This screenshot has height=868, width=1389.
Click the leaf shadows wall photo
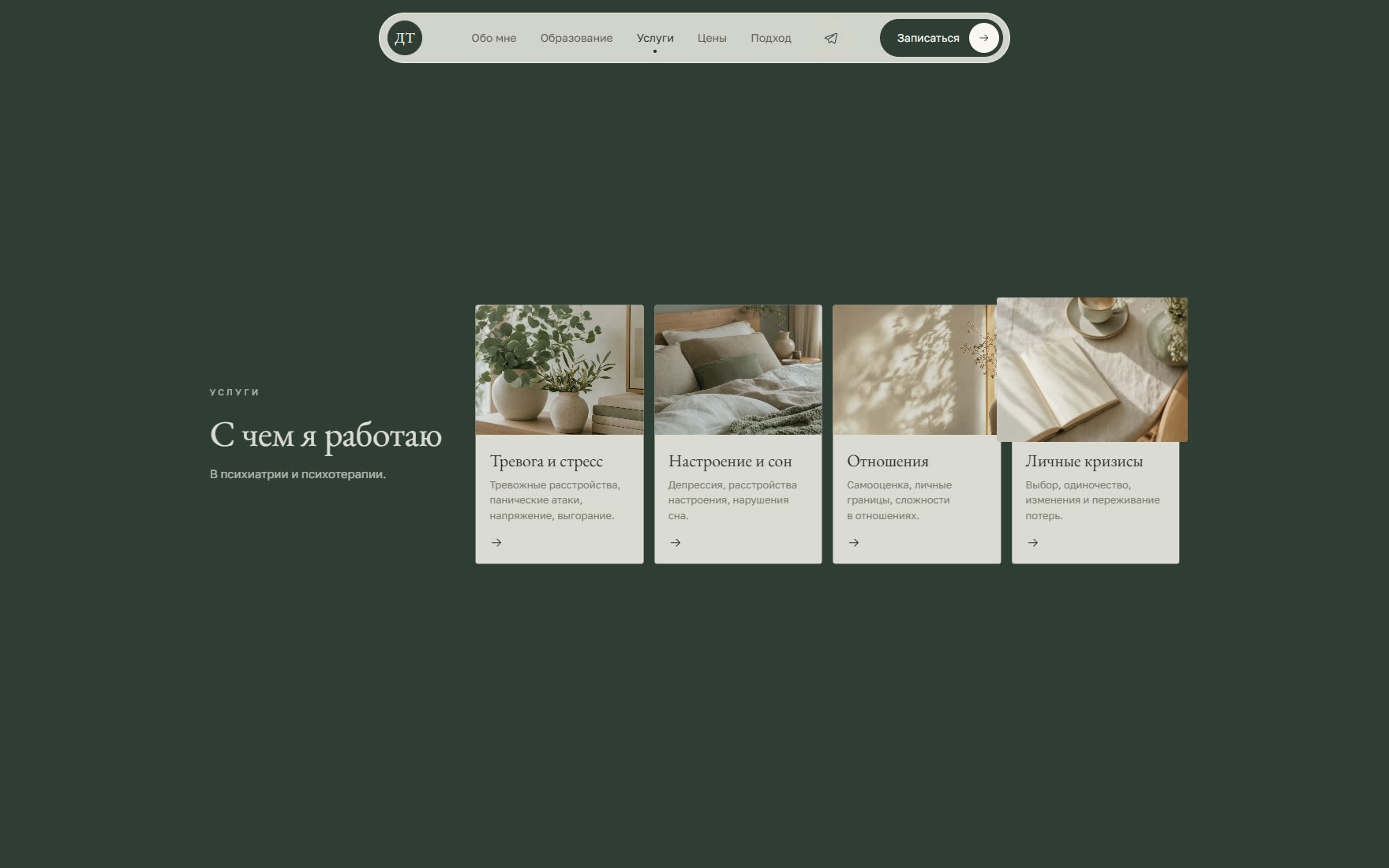[915, 369]
